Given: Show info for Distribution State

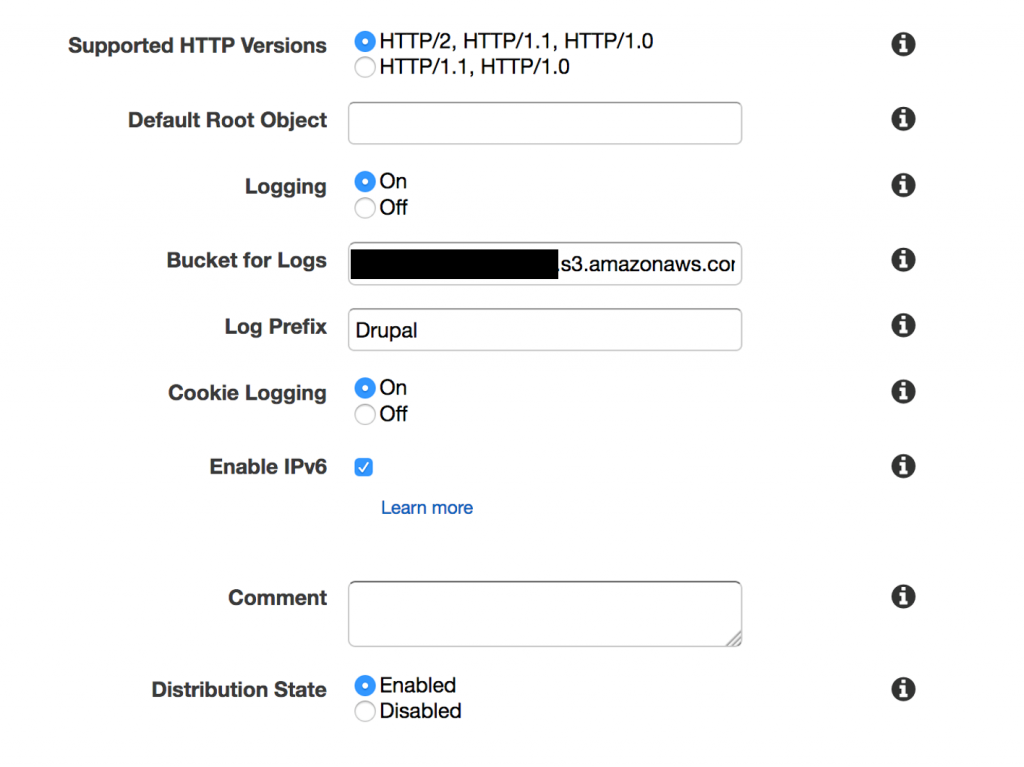Looking at the screenshot, I should [903, 689].
